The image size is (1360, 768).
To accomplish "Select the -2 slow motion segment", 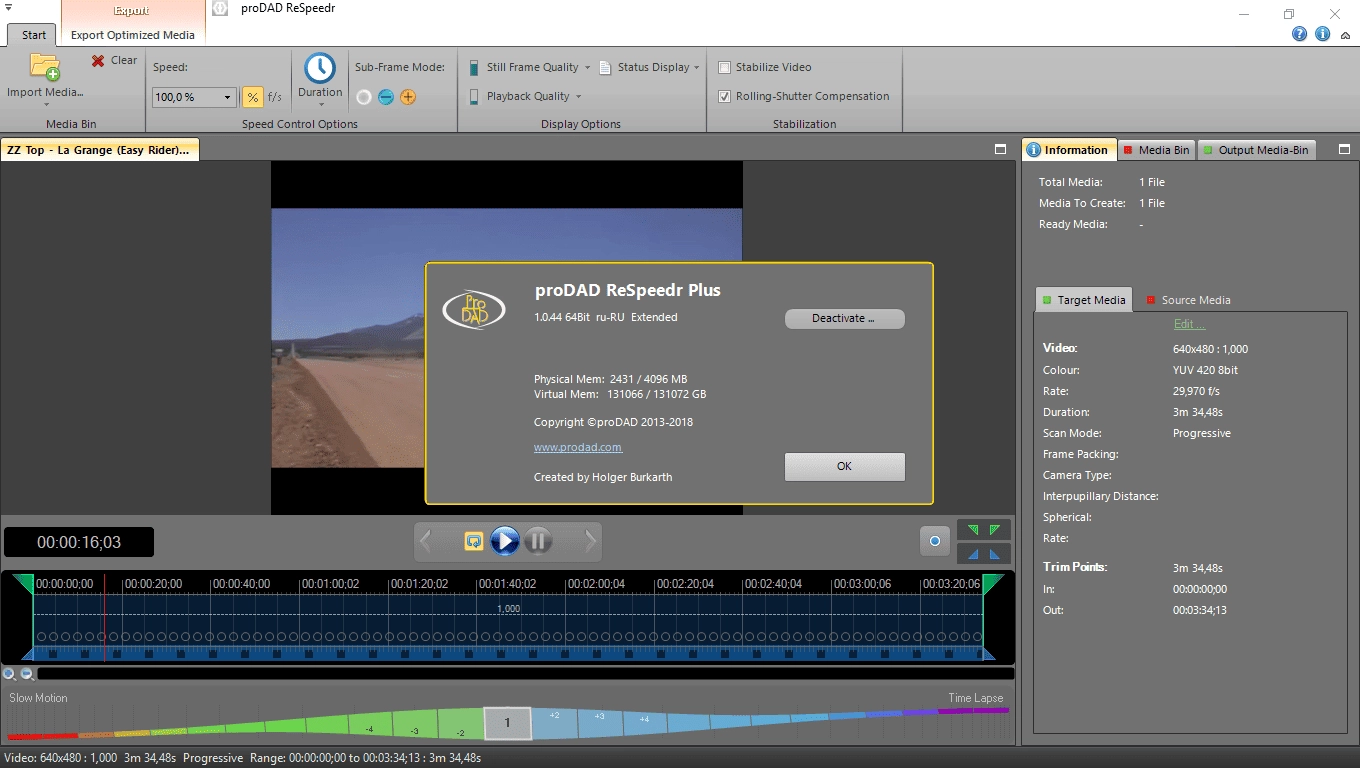I will (x=462, y=725).
